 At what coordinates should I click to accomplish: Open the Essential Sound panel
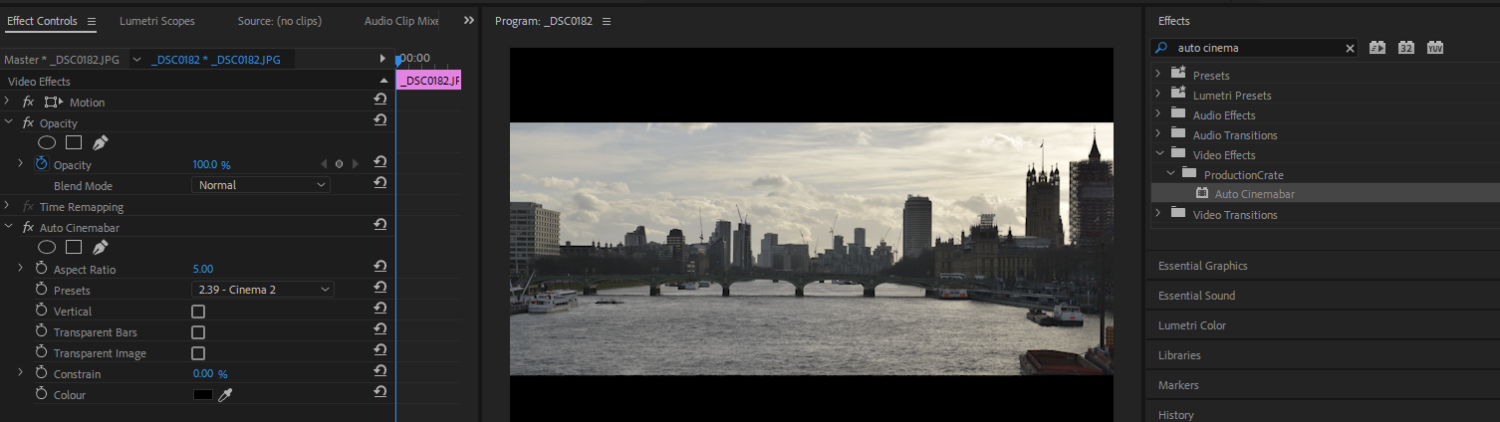coord(1196,295)
